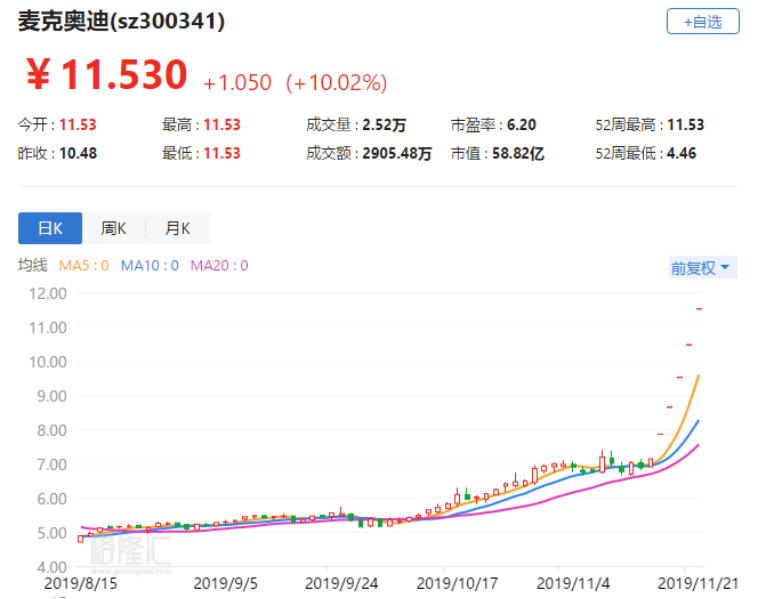Click the 市盈率 value 6.20
775x599 pixels.
(x=521, y=125)
